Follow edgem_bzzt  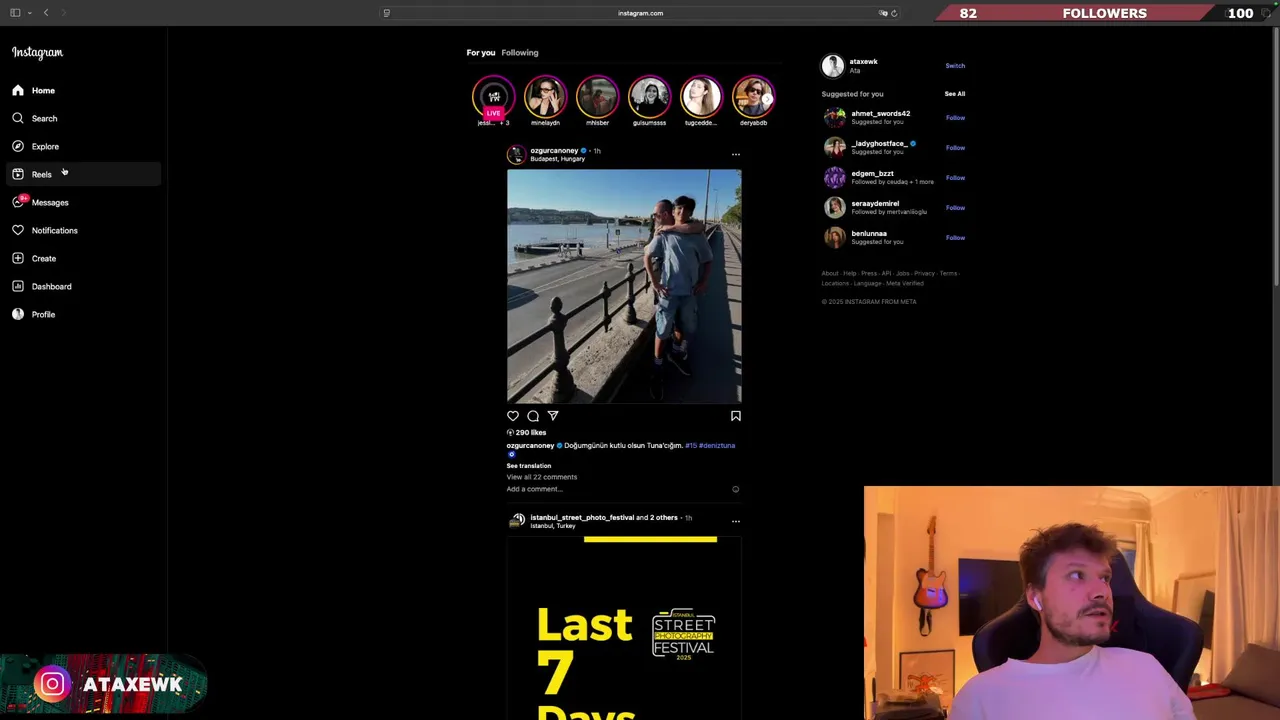[x=956, y=178]
